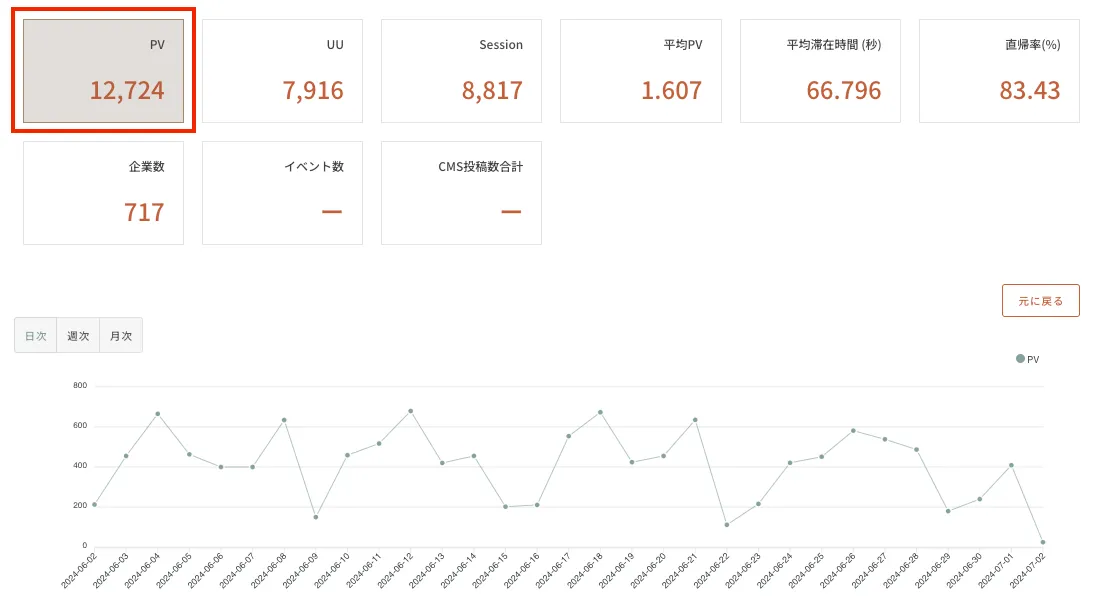Open the CMS投稿数合計 card
The image size is (1104, 604).
(x=461, y=193)
